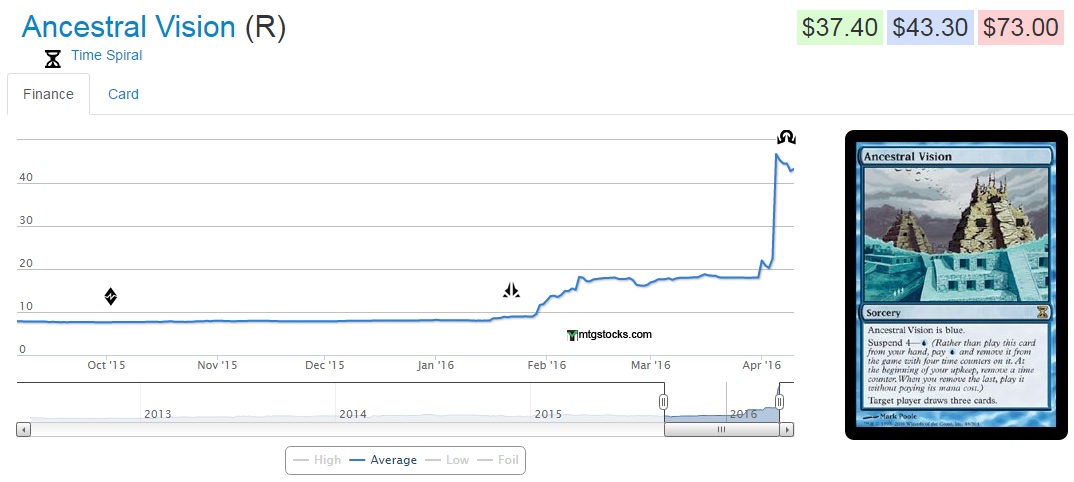The width and height of the screenshot is (1074, 482).
Task: Click the Oath of the Gatewatch set marker
Action: (511, 291)
